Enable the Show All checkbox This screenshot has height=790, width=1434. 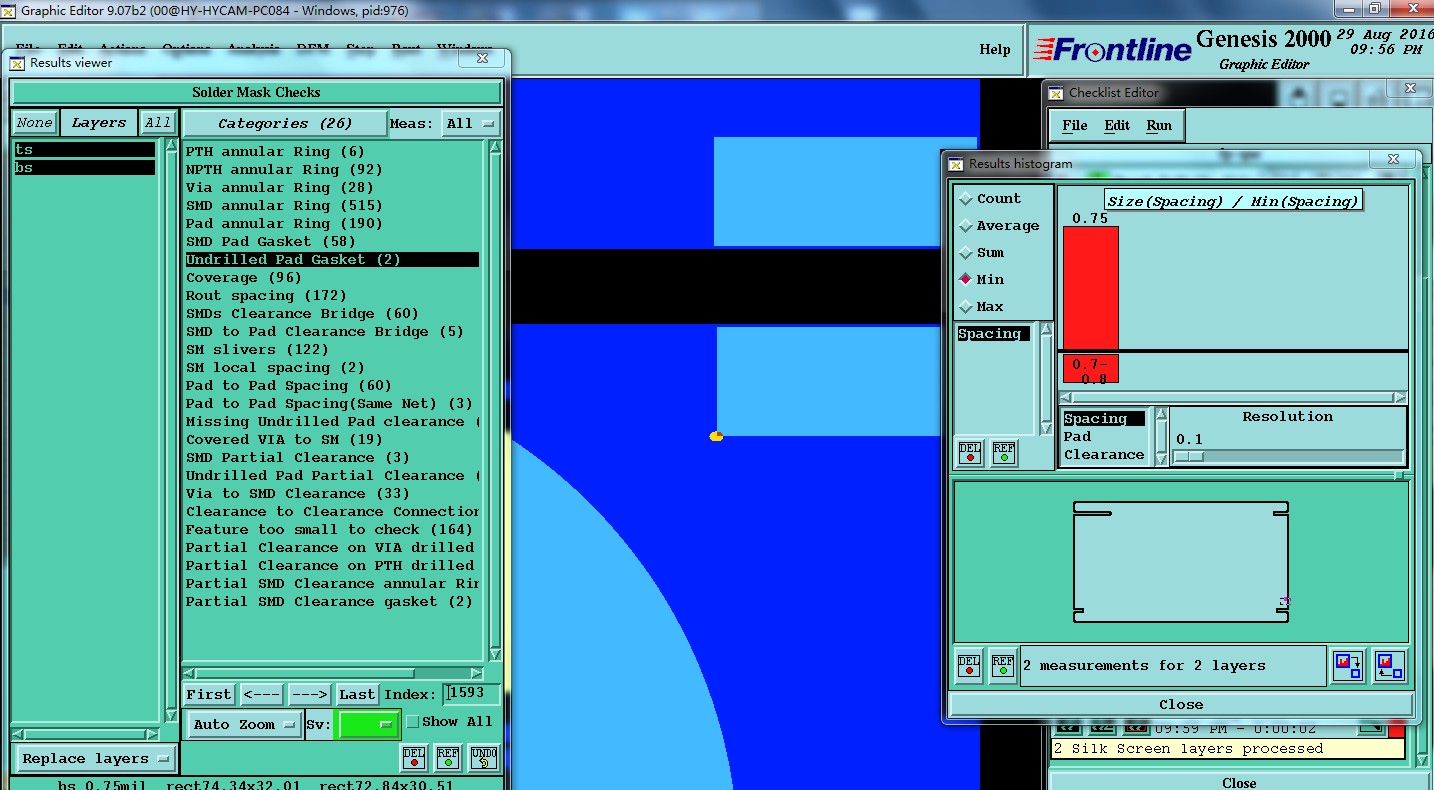pos(413,722)
